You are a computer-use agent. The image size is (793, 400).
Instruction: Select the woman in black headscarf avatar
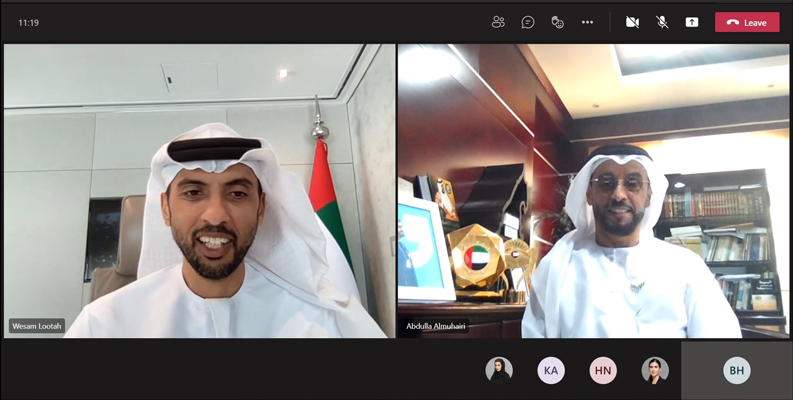point(499,371)
